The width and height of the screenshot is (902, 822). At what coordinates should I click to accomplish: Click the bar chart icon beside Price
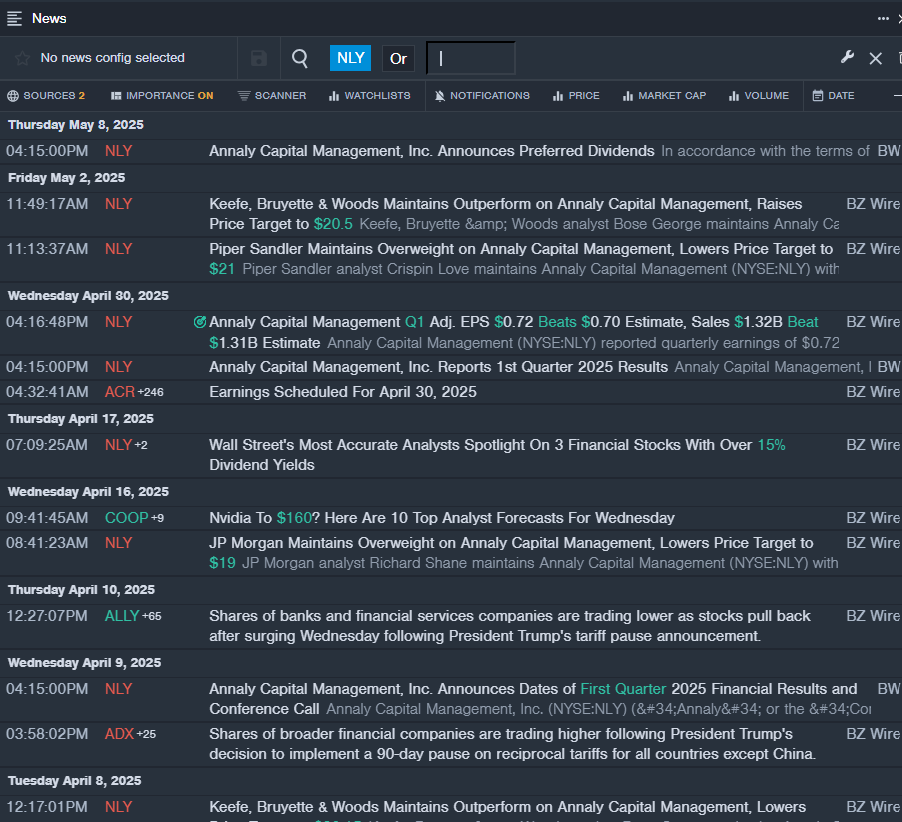point(557,96)
